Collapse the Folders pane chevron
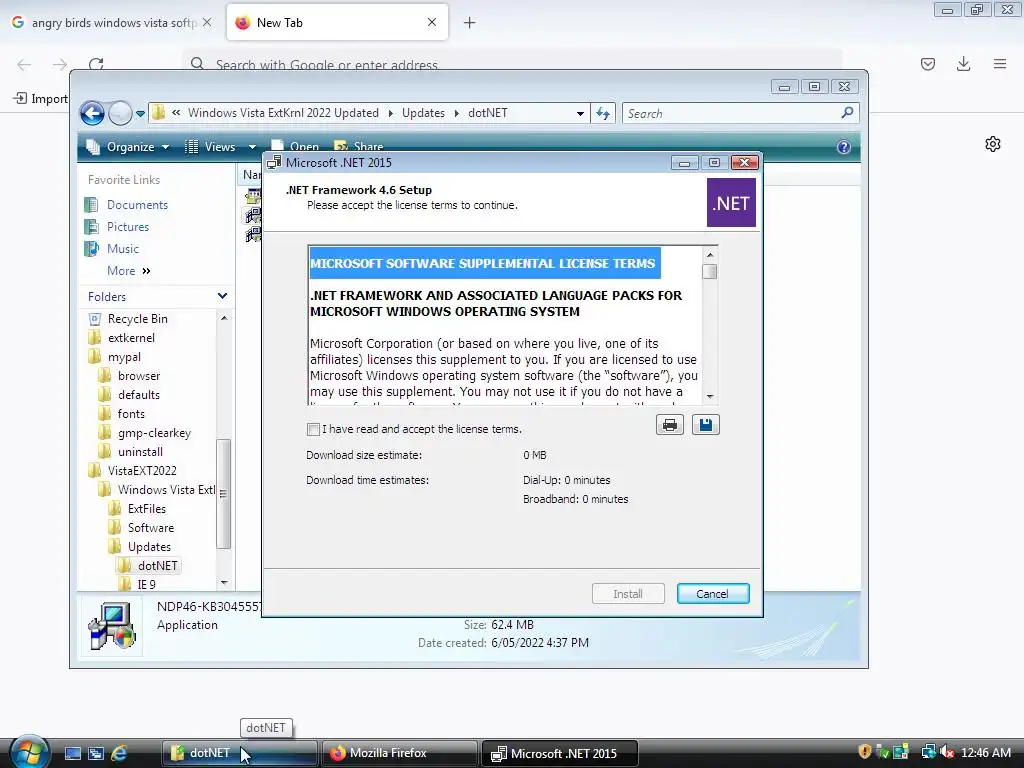 tap(222, 296)
